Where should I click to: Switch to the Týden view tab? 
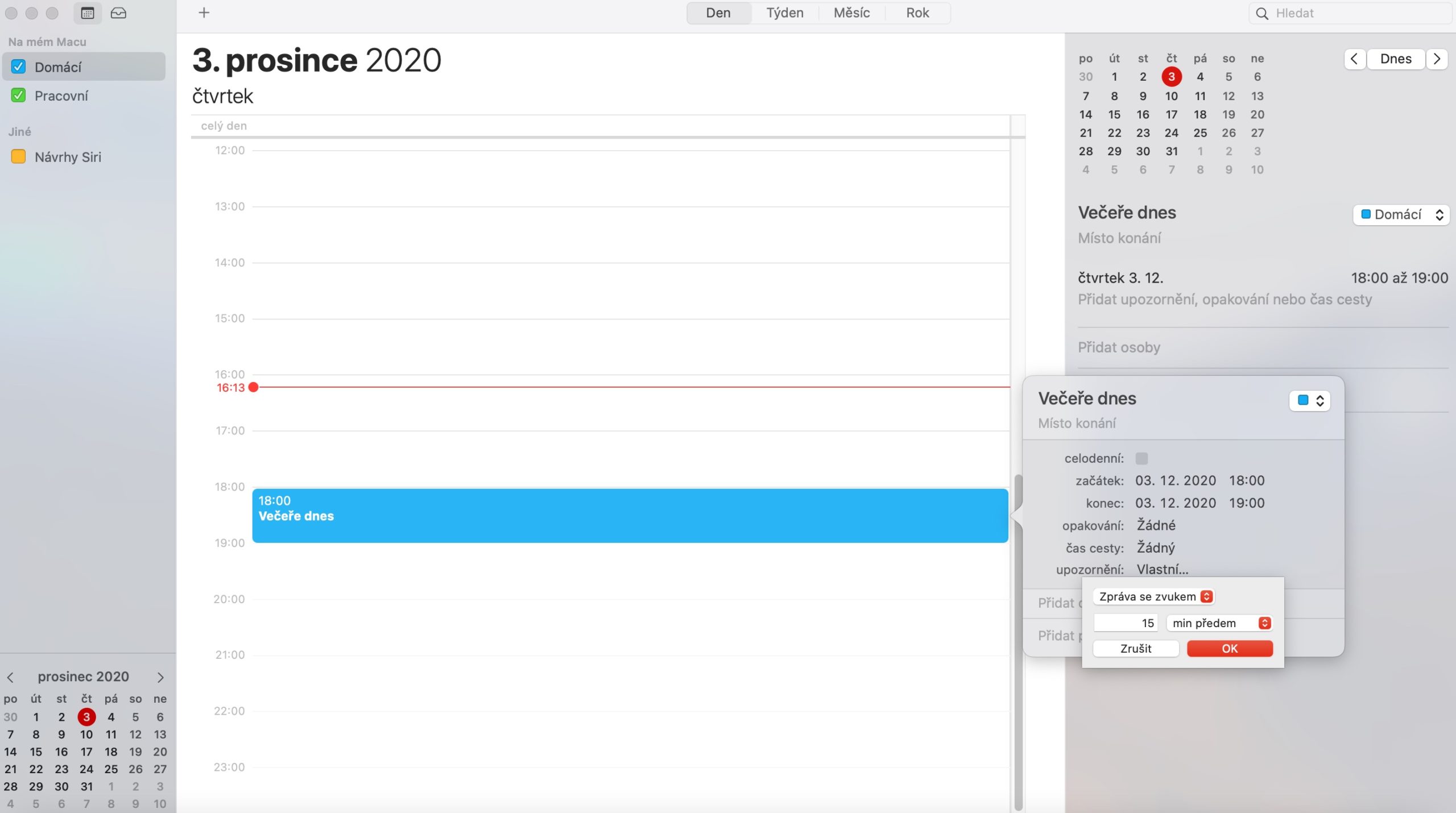[785, 13]
